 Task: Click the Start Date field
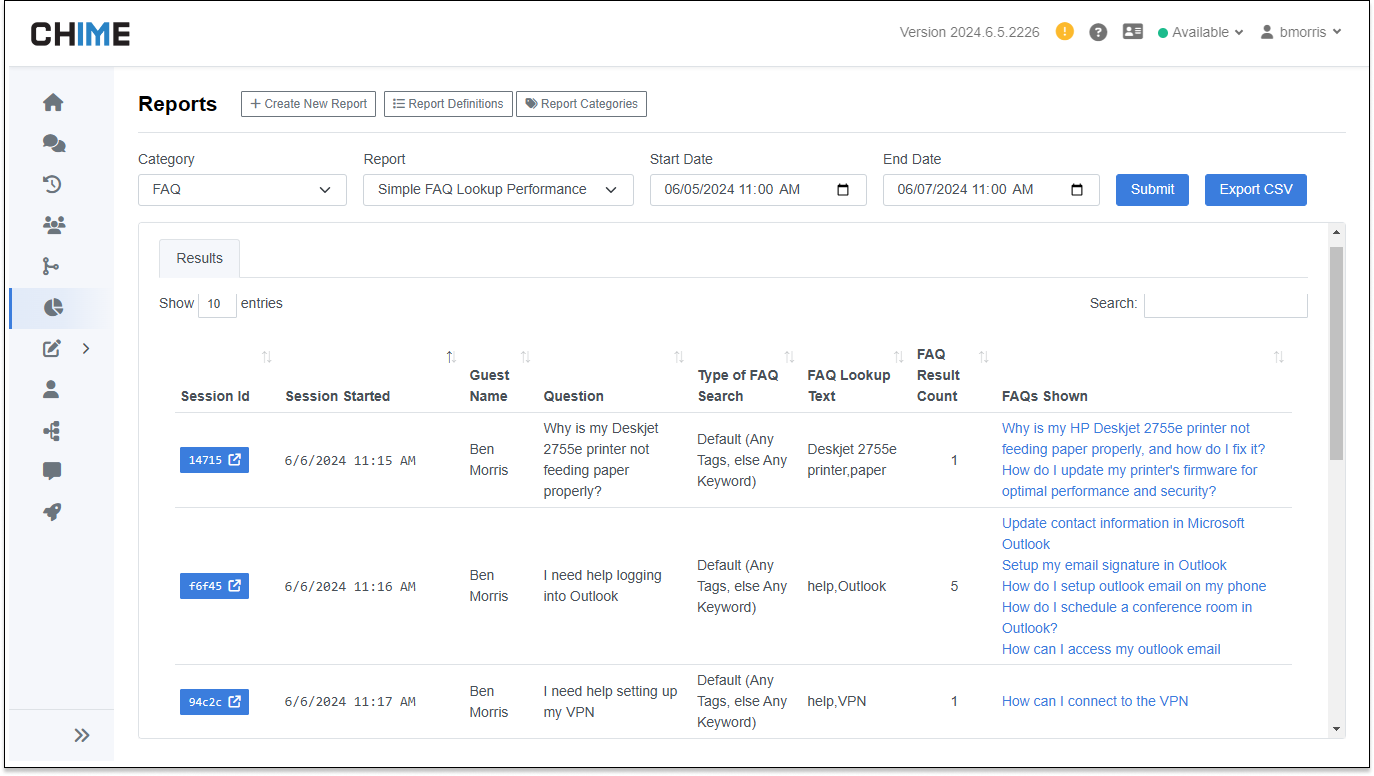pos(758,190)
